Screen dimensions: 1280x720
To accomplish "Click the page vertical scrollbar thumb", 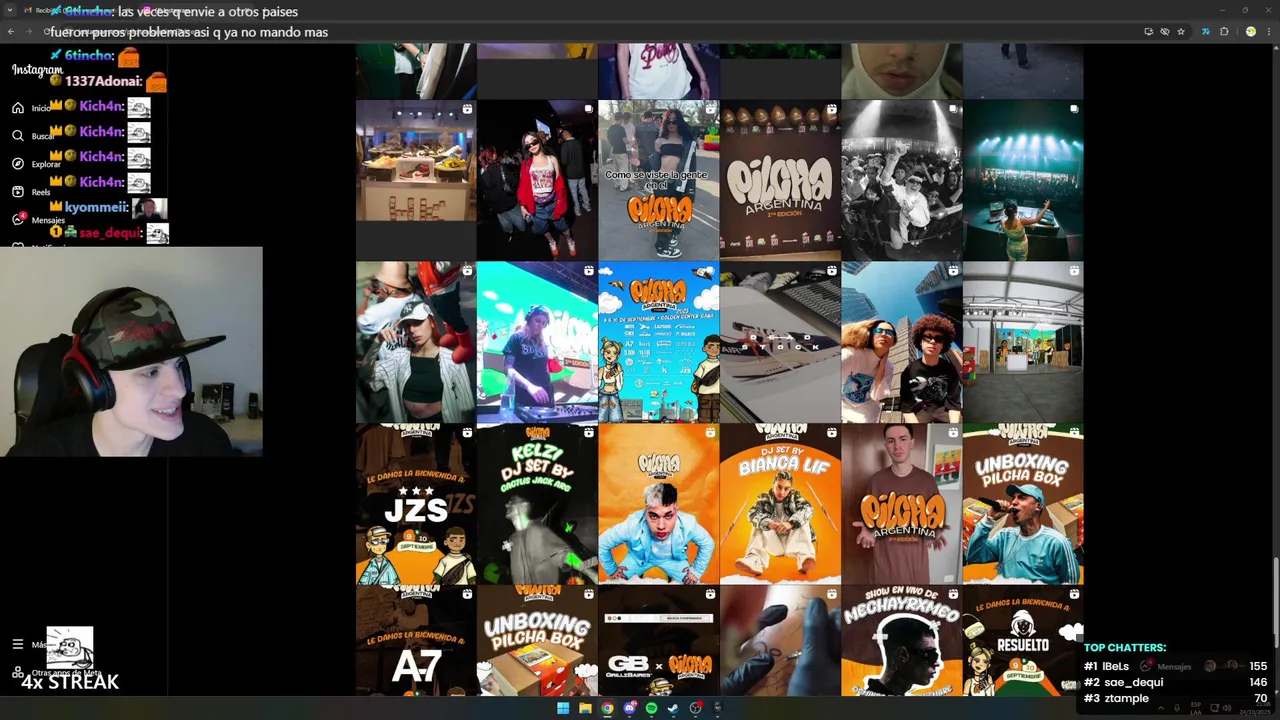I will (1275, 602).
